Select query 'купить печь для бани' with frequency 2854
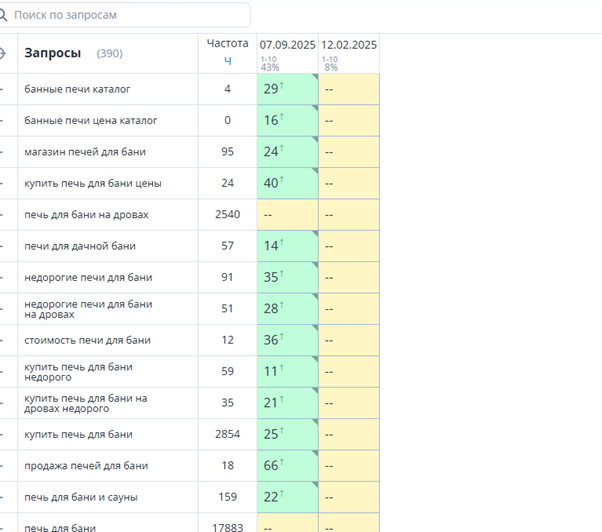The height and width of the screenshot is (532, 602). [78, 435]
